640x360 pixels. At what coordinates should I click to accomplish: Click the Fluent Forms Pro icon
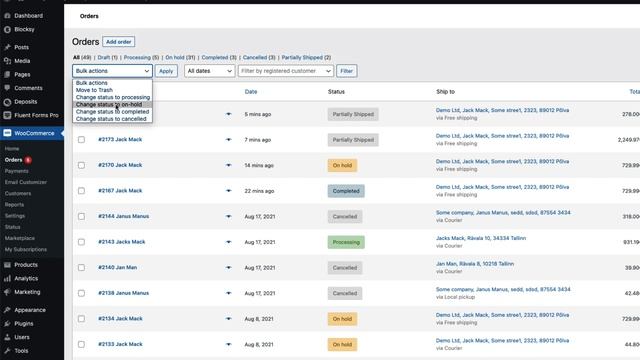[x=7, y=115]
